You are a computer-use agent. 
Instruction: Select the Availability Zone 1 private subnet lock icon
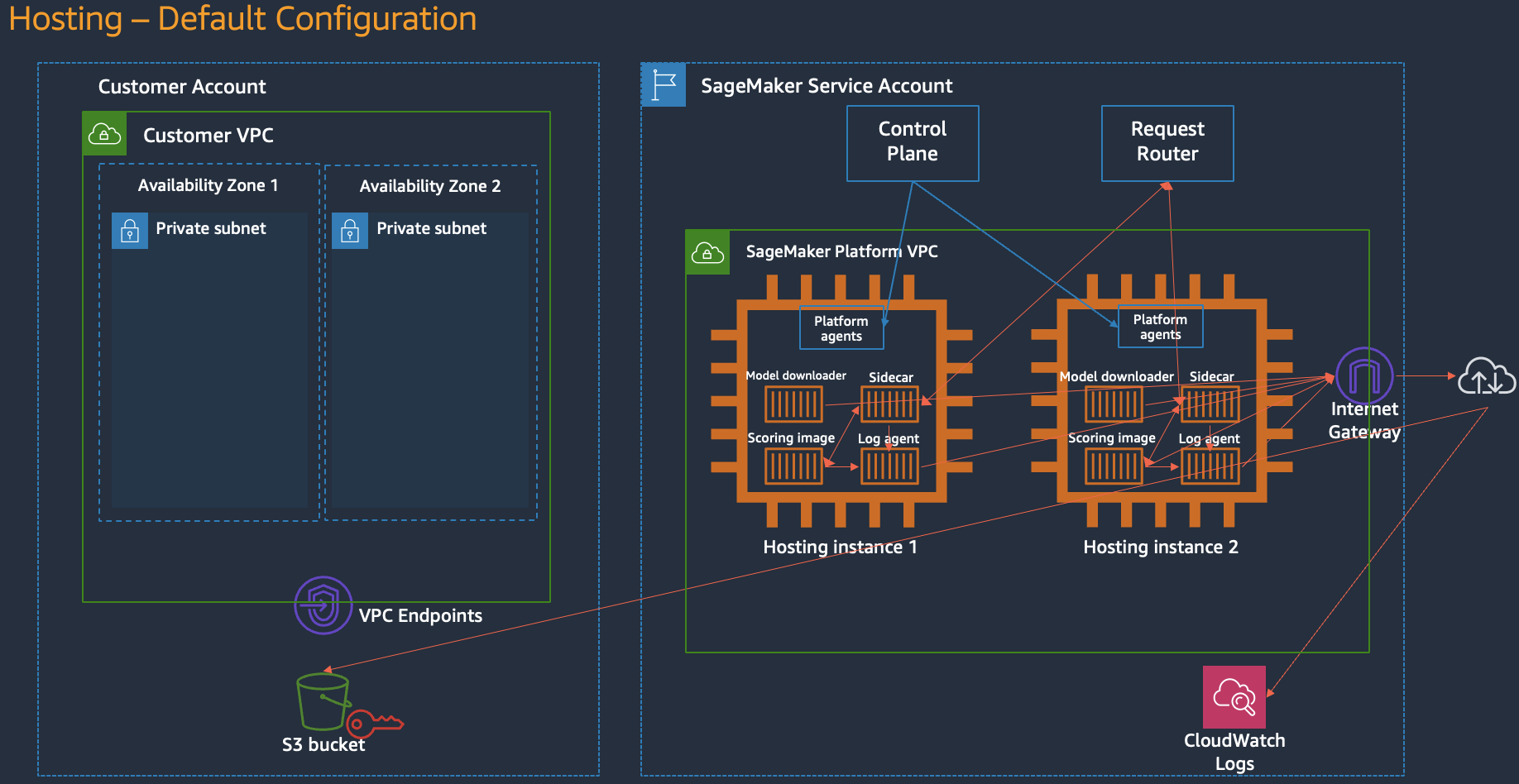point(130,231)
